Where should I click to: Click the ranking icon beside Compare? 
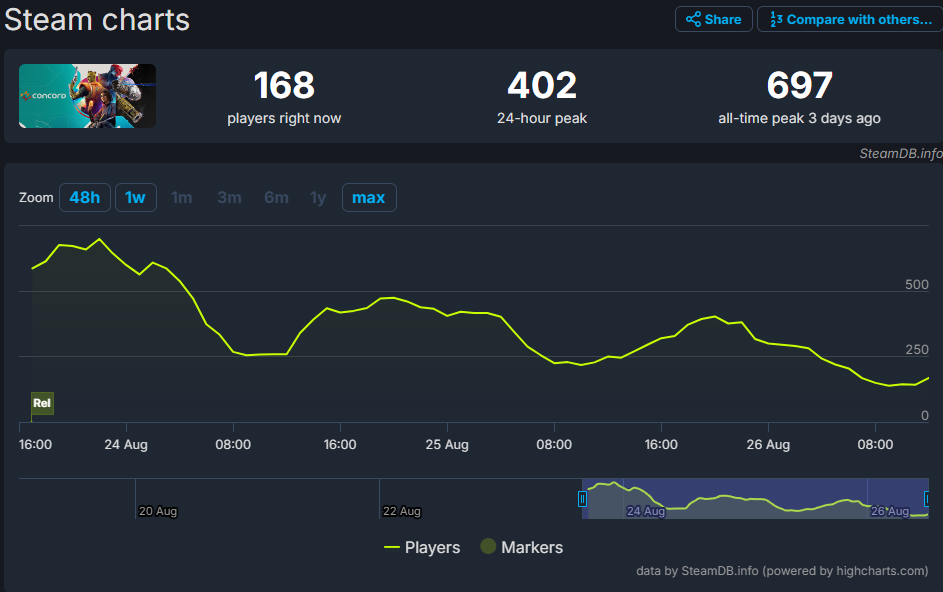tap(776, 20)
